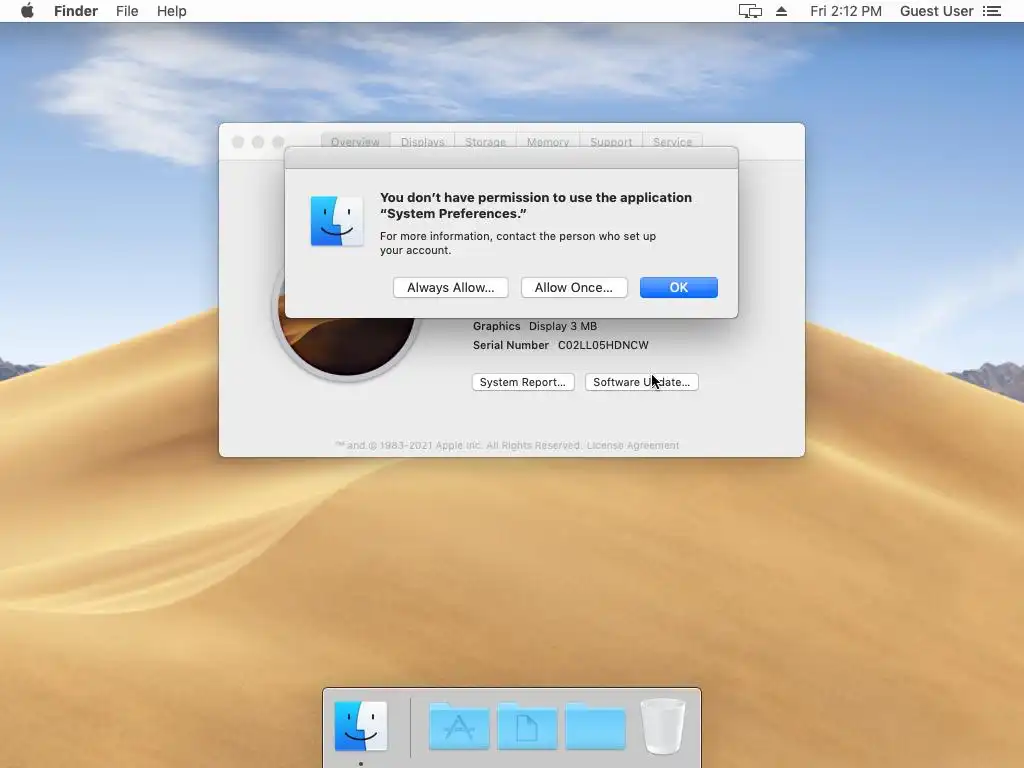Open the Apple menu
This screenshot has height=768, width=1024.
(x=27, y=10)
